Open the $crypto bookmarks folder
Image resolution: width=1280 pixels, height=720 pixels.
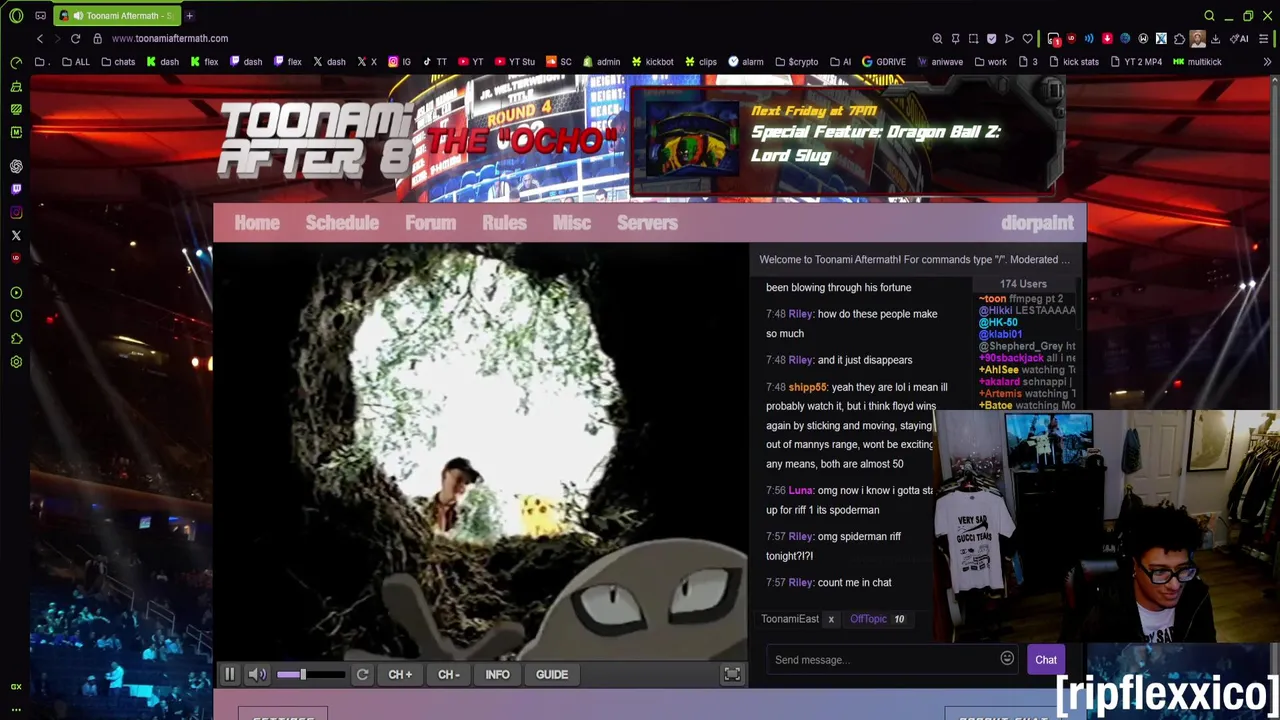[x=796, y=62]
